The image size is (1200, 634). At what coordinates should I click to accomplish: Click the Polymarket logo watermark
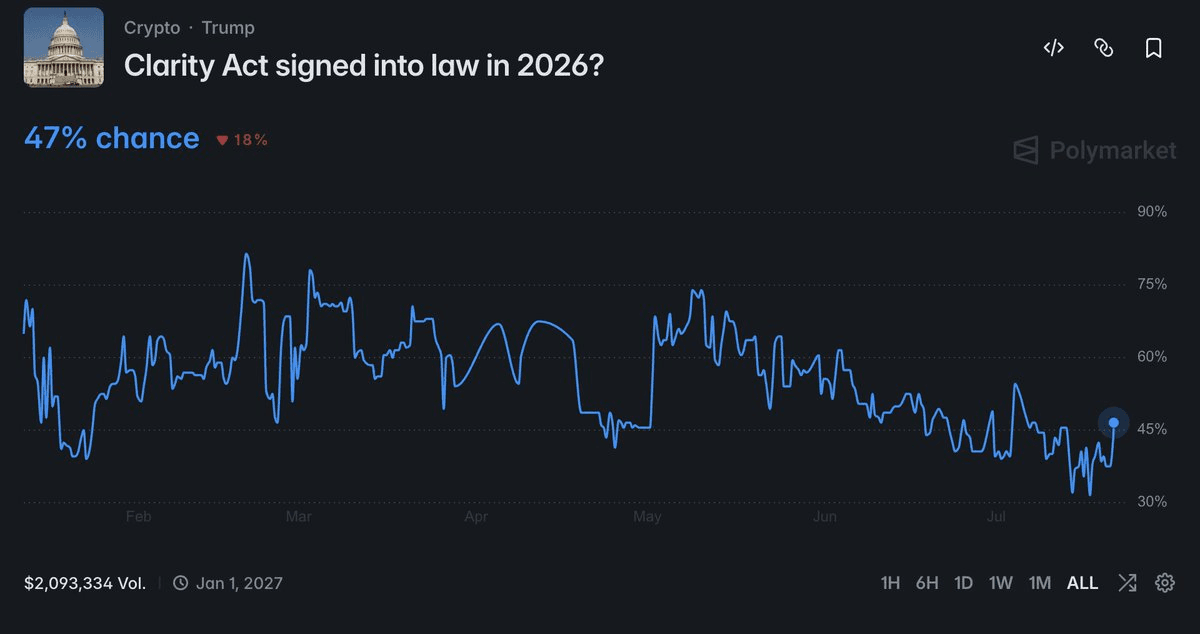click(1094, 151)
